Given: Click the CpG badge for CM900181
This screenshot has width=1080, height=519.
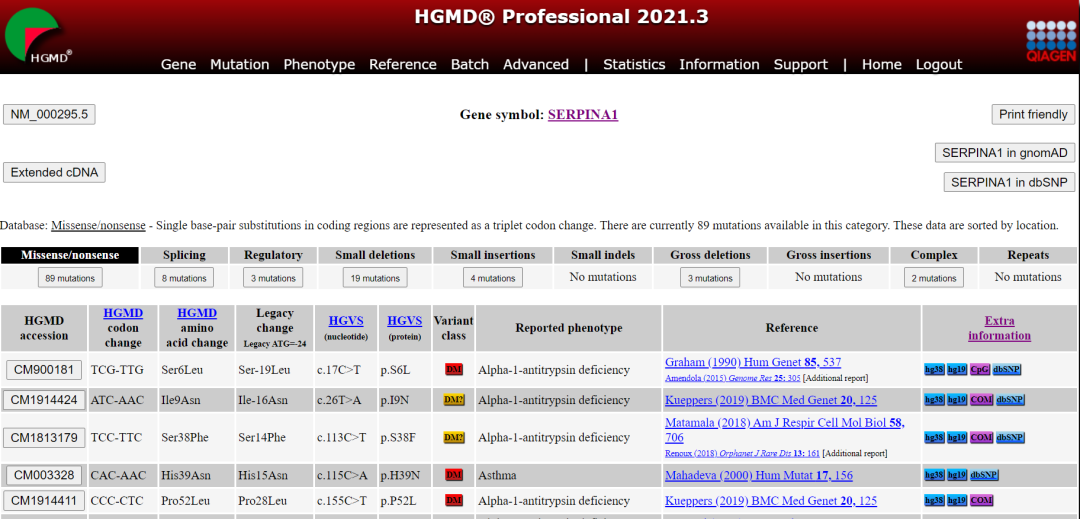Looking at the screenshot, I should point(979,370).
